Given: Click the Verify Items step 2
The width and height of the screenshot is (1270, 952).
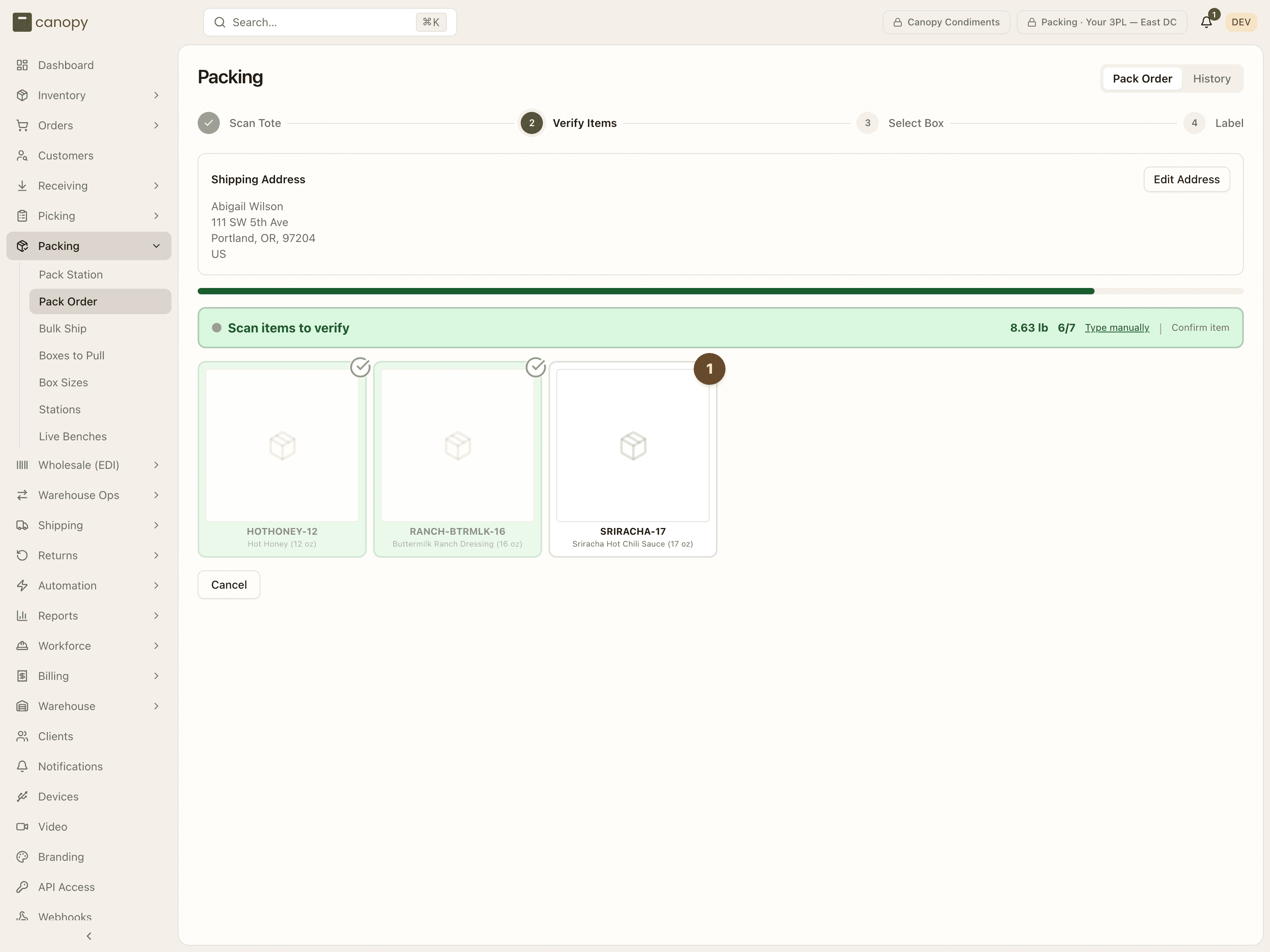Looking at the screenshot, I should click(x=568, y=123).
